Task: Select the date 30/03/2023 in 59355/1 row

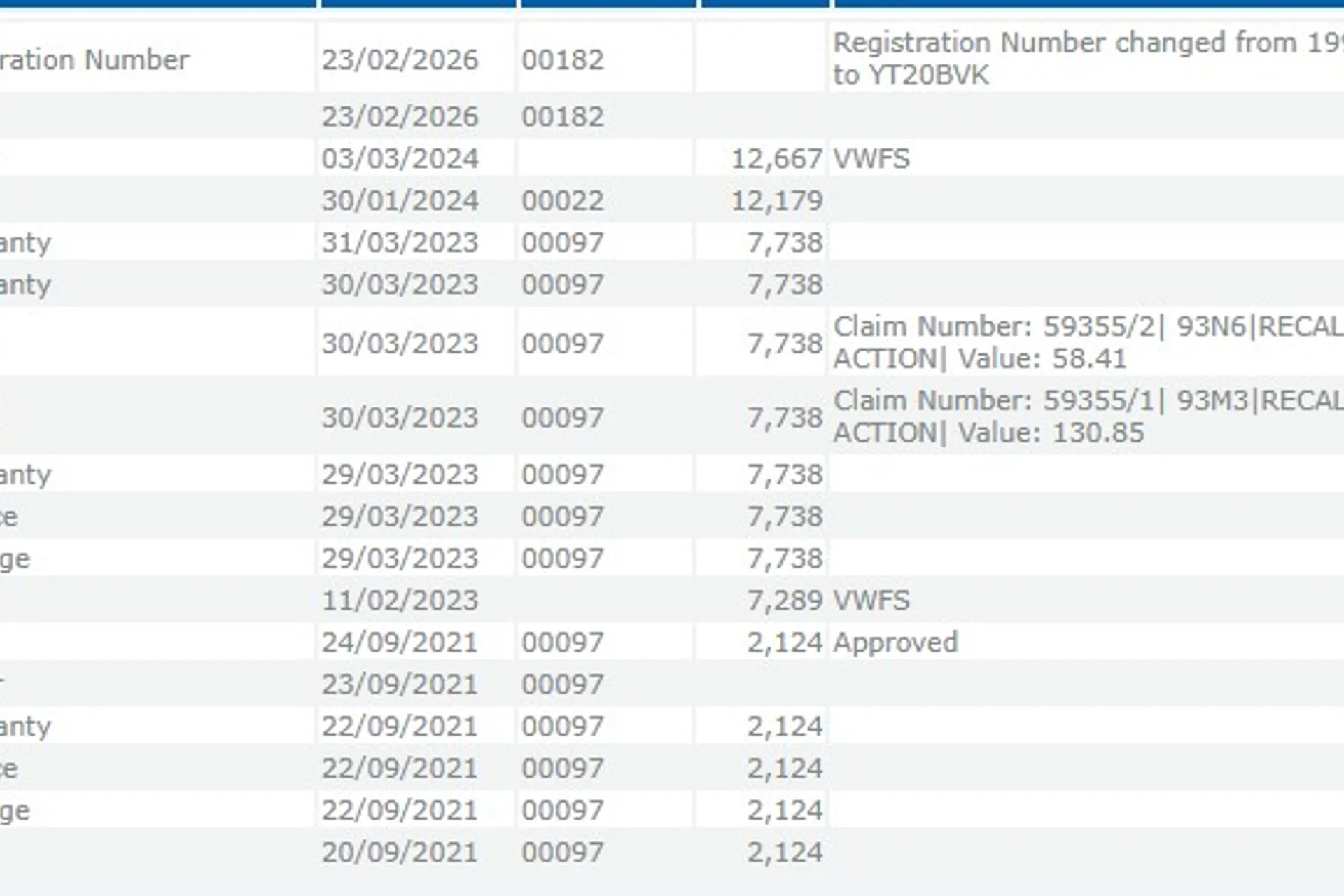Action: [x=400, y=418]
